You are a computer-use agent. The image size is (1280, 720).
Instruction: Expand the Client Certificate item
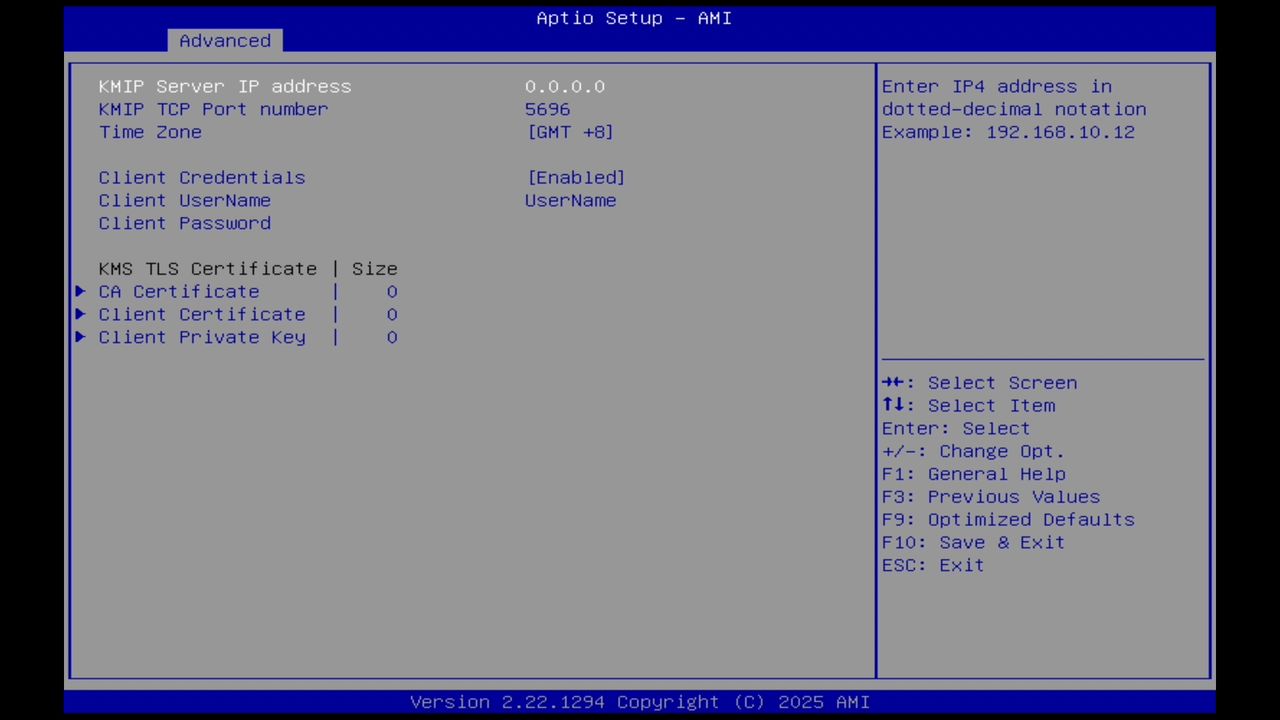pyautogui.click(x=201, y=314)
